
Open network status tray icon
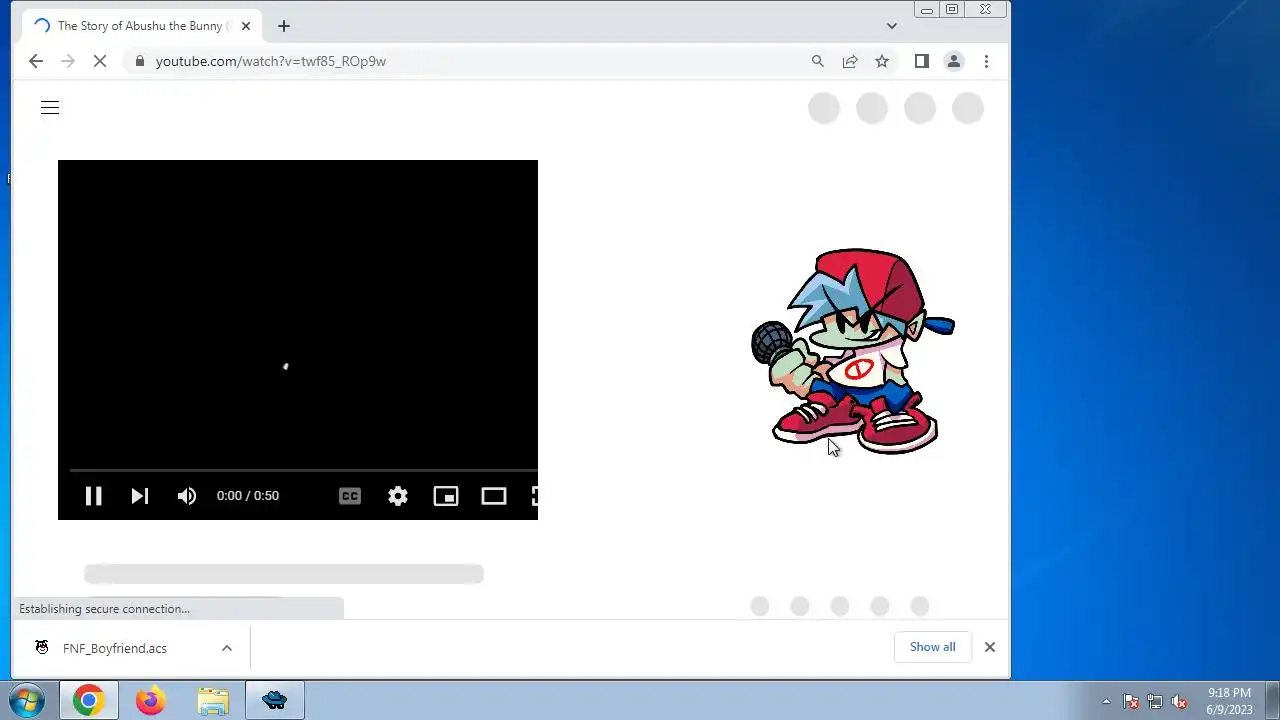[x=1155, y=701]
